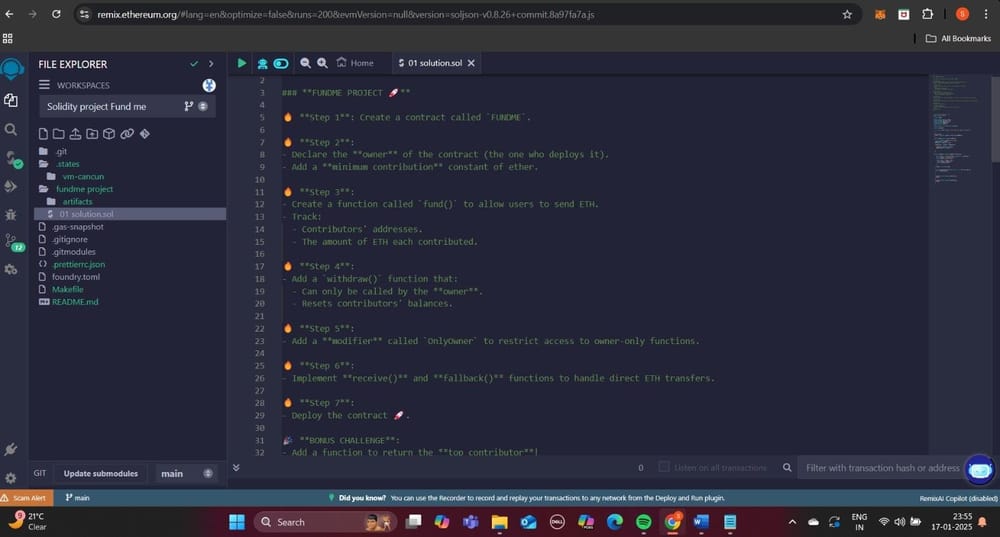1000x537 pixels.
Task: Open the RemixAI assistant chat bubble
Action: 980,471
